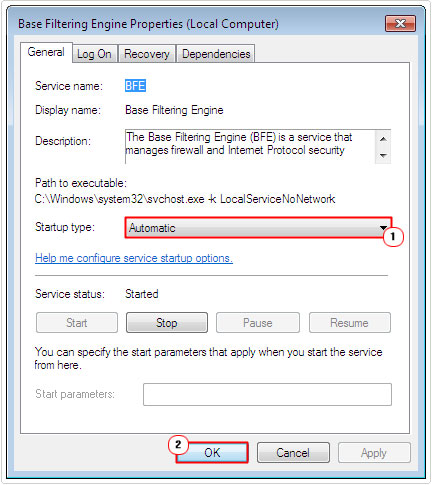
Task: Open Help me configure service startup options link
Action: point(134,258)
